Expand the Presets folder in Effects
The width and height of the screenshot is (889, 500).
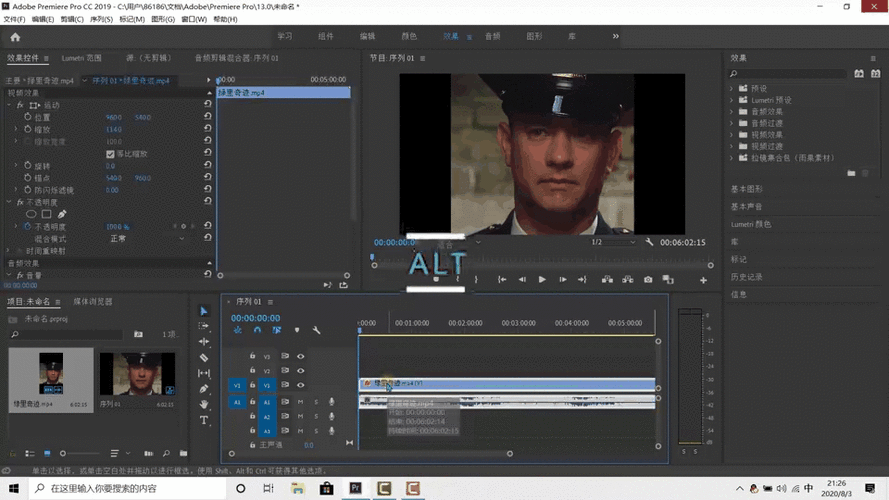pyautogui.click(x=731, y=88)
